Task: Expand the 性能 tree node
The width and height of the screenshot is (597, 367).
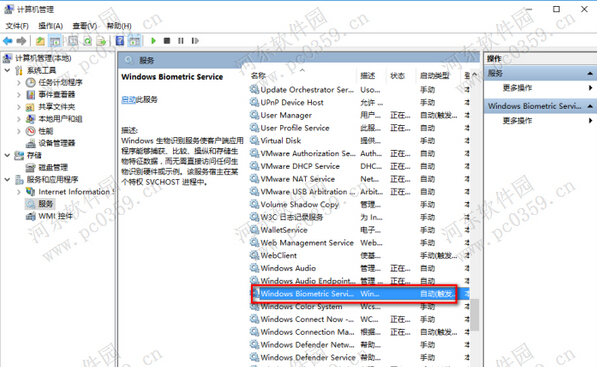Action: point(19,131)
